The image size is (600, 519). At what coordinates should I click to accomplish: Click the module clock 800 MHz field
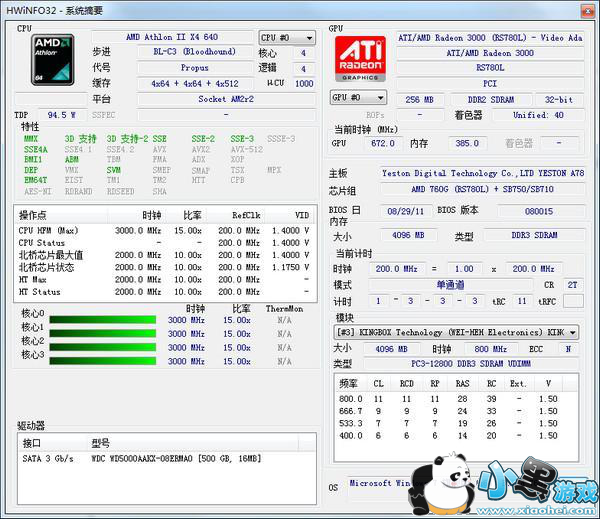491,349
